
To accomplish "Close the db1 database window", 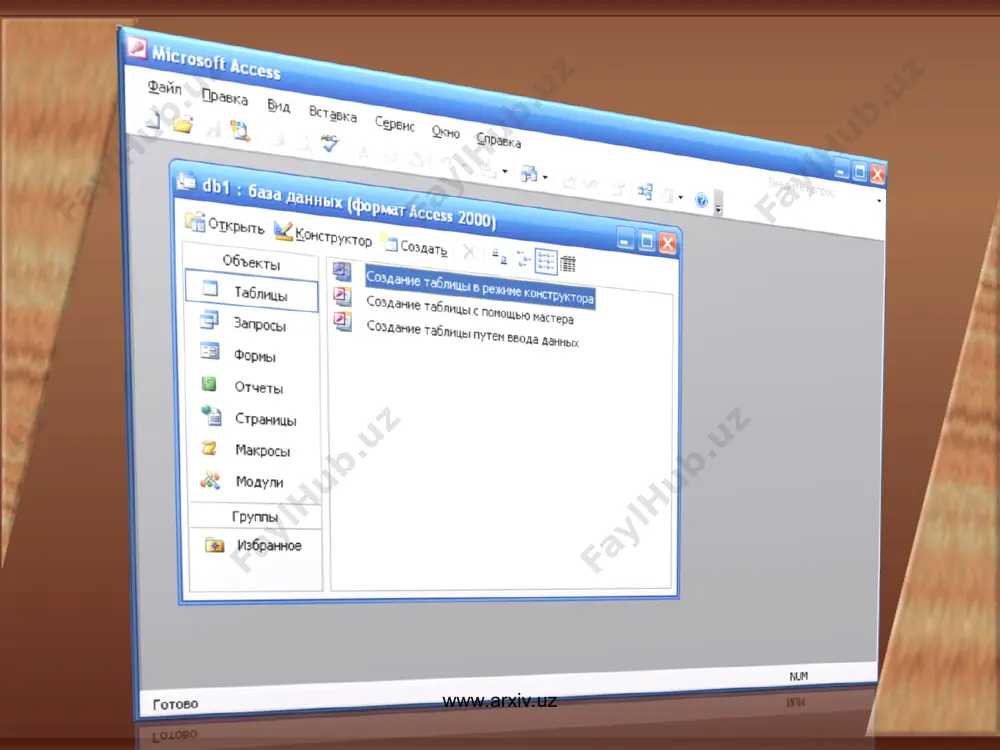I will coord(668,244).
